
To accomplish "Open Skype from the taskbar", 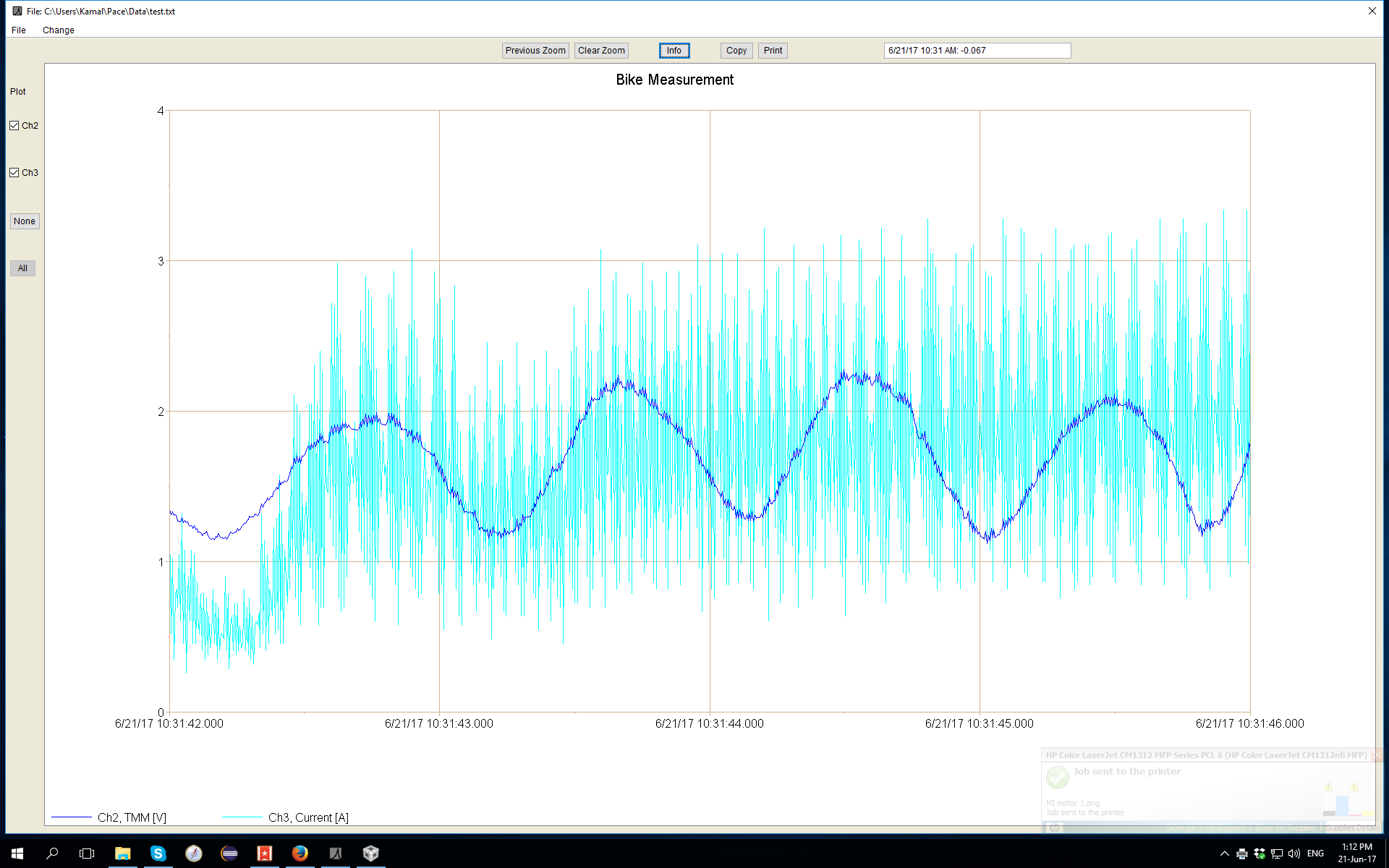I will (x=158, y=854).
